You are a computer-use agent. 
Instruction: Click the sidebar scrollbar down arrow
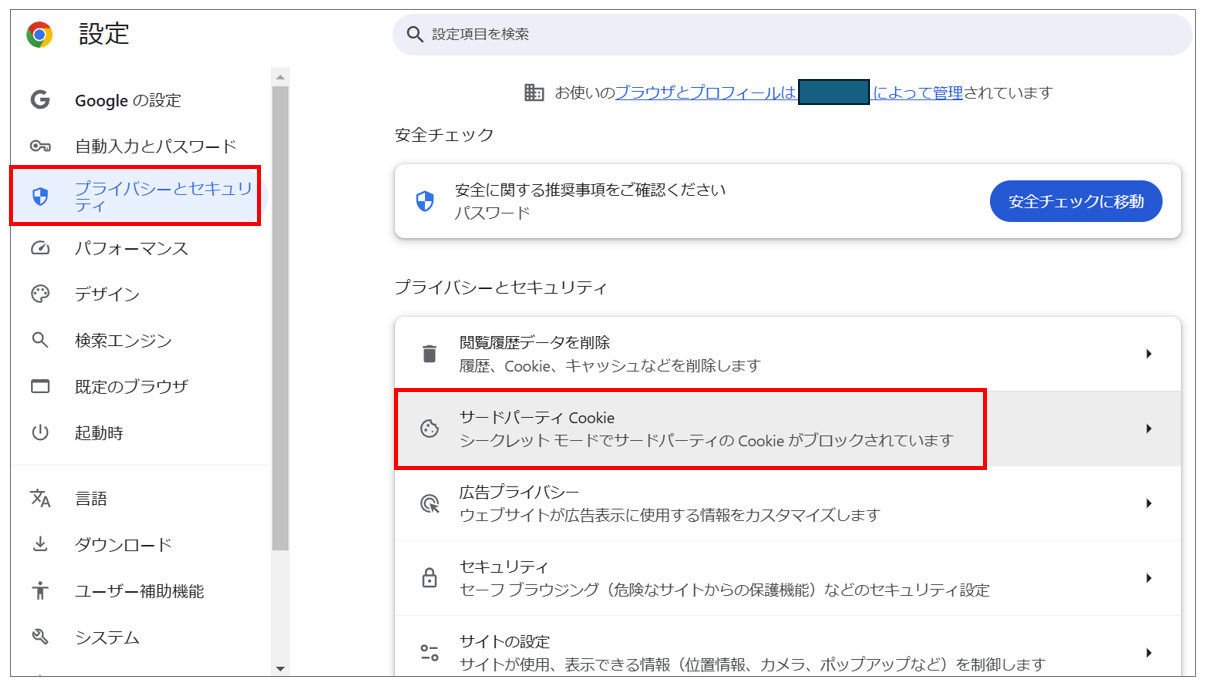280,668
